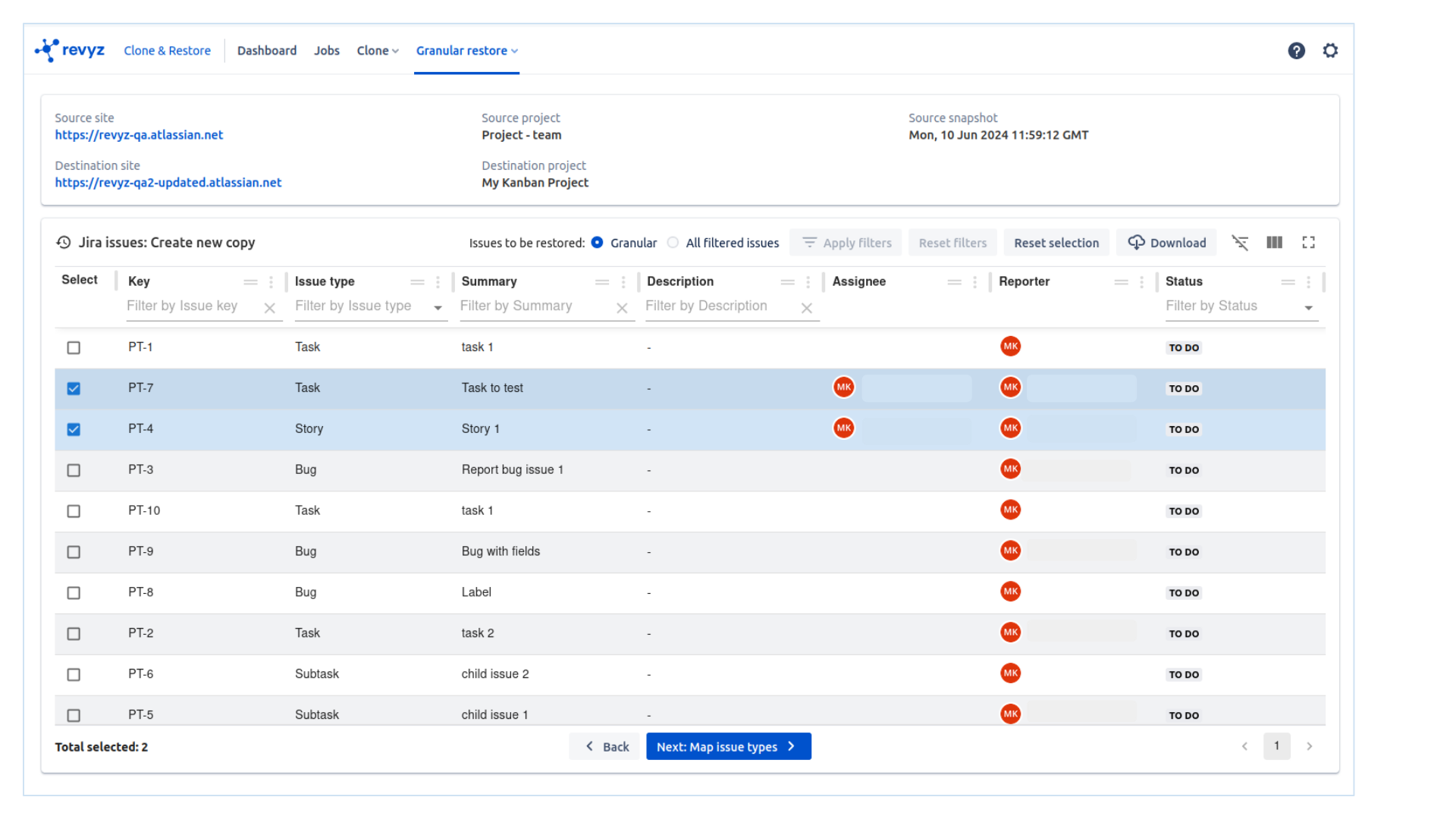
Task: Click the 'Report bug issue 1' summary cell
Action: point(512,470)
